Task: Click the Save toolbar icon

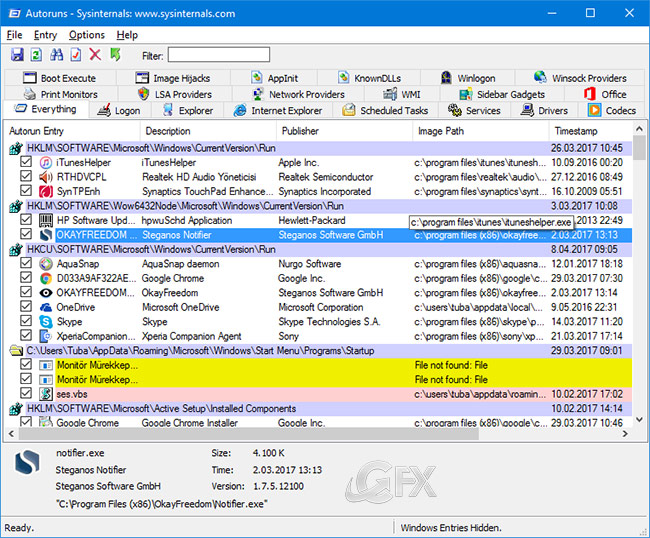Action: pyautogui.click(x=17, y=55)
